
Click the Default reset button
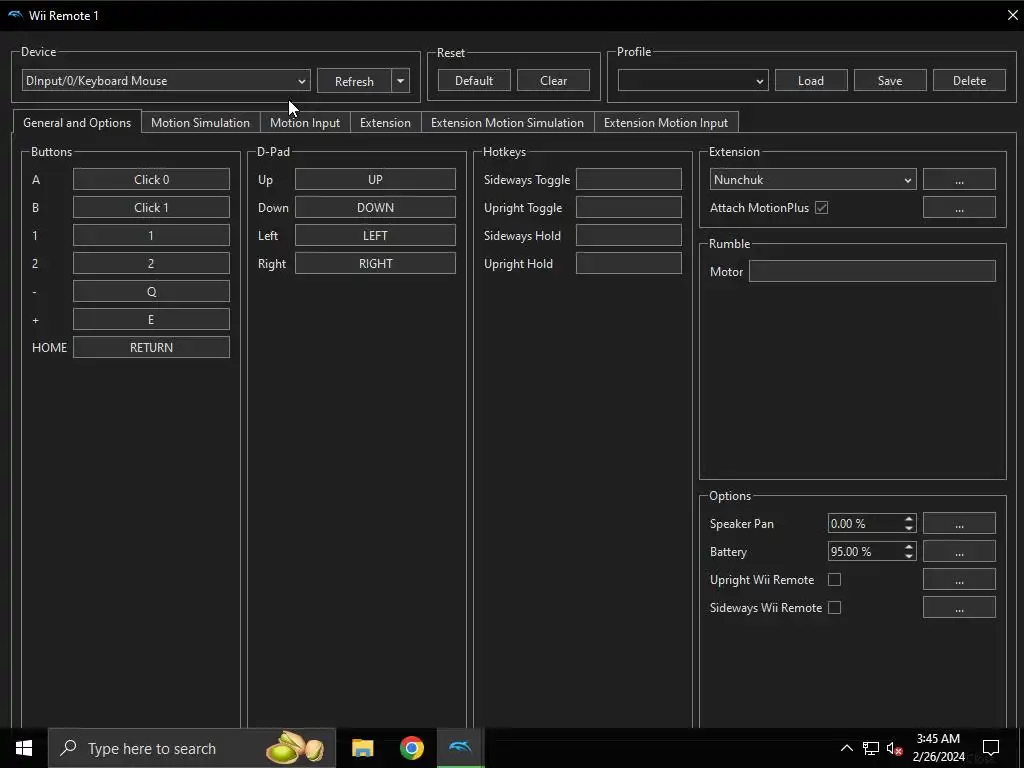pos(474,80)
